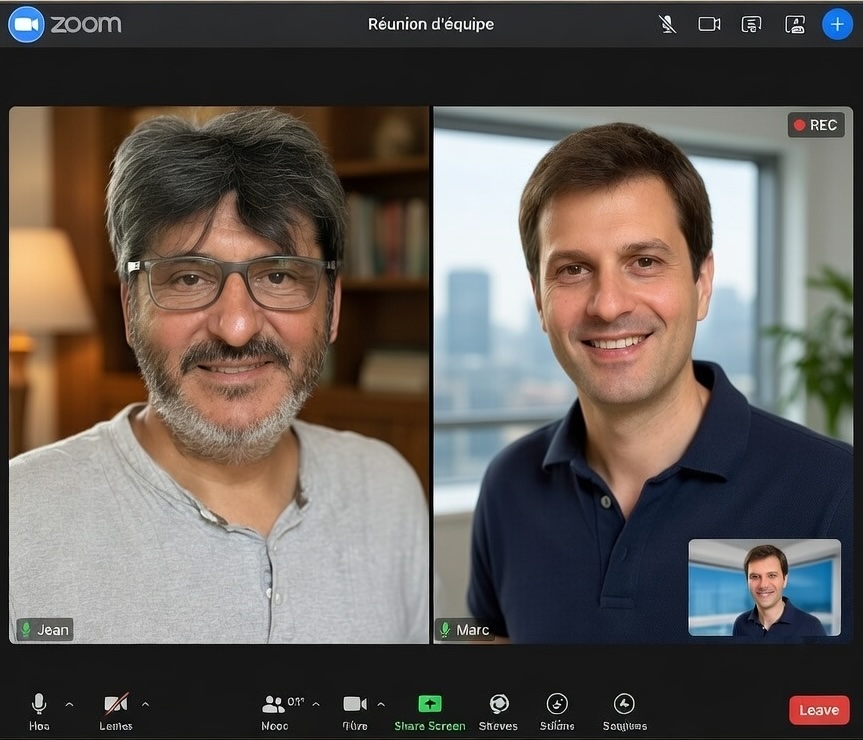
Task: Click the camera icon in the top bar
Action: click(709, 24)
